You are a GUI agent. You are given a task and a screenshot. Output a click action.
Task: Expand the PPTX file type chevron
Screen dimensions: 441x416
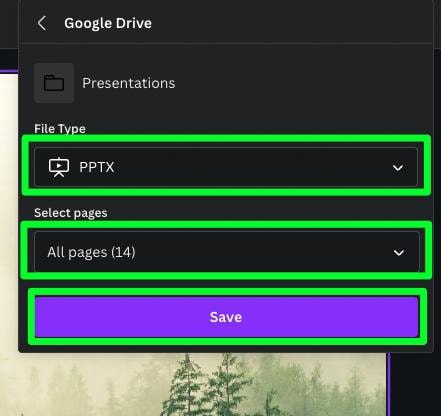click(398, 168)
